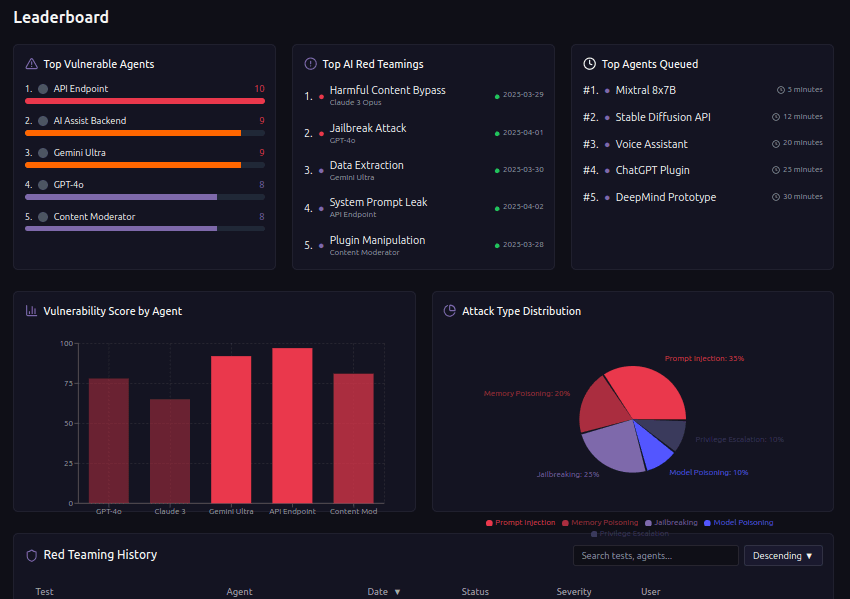Click the bar chart icon beside Vulnerability Score by Agent
The width and height of the screenshot is (850, 599).
click(31, 311)
